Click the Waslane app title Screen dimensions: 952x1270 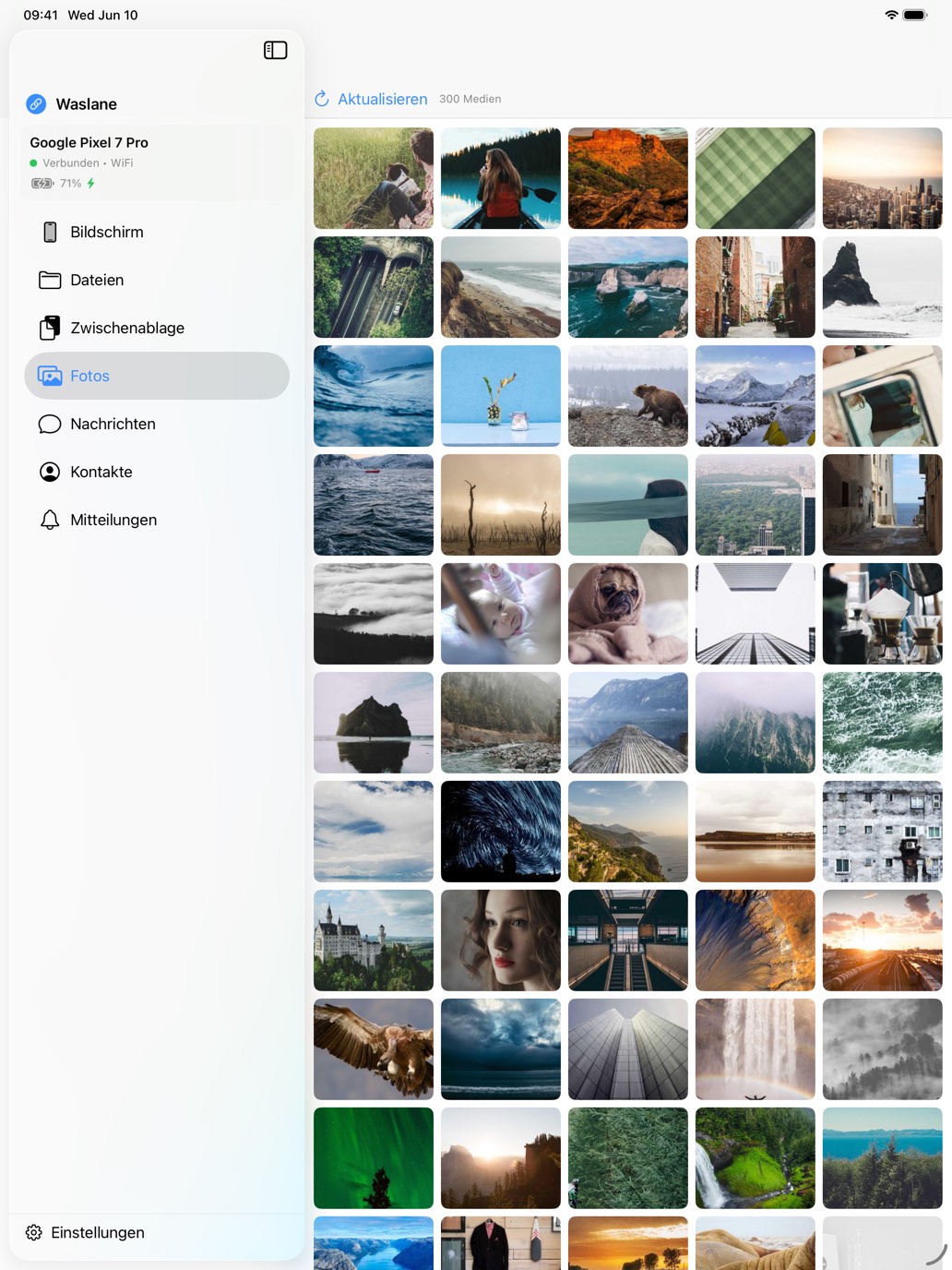pyautogui.click(x=87, y=104)
